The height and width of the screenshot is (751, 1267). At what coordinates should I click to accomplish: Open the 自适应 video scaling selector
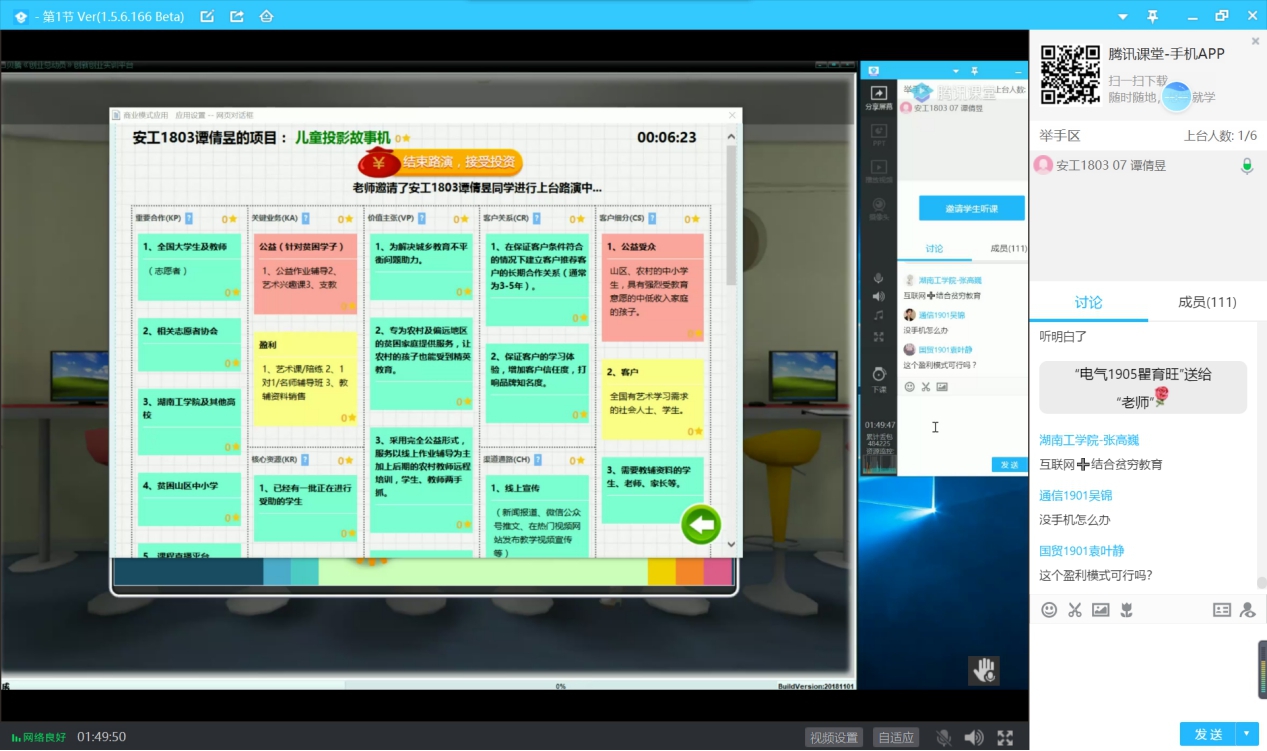(x=895, y=738)
